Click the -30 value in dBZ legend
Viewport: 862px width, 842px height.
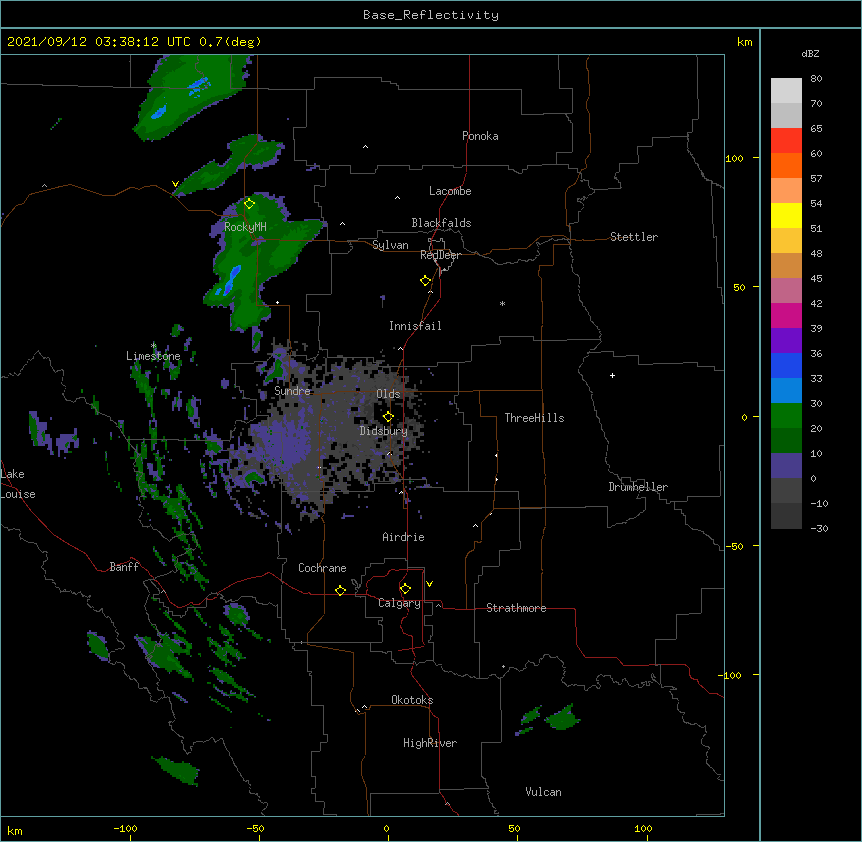pos(819,528)
